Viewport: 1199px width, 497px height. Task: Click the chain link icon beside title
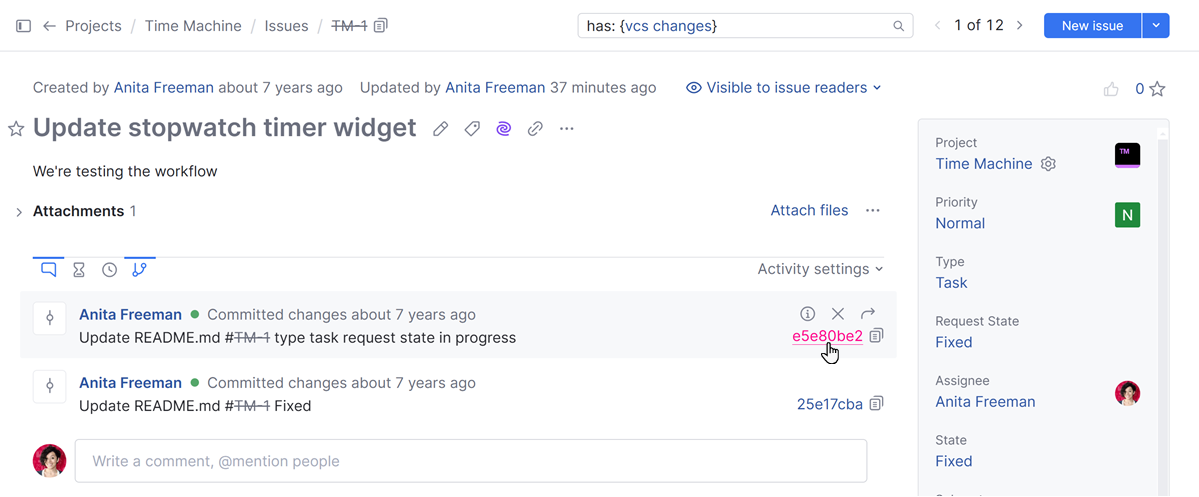point(535,129)
